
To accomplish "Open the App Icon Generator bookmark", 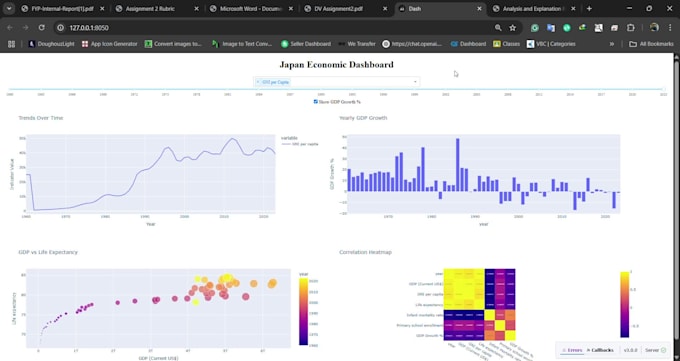I will click(x=110, y=44).
